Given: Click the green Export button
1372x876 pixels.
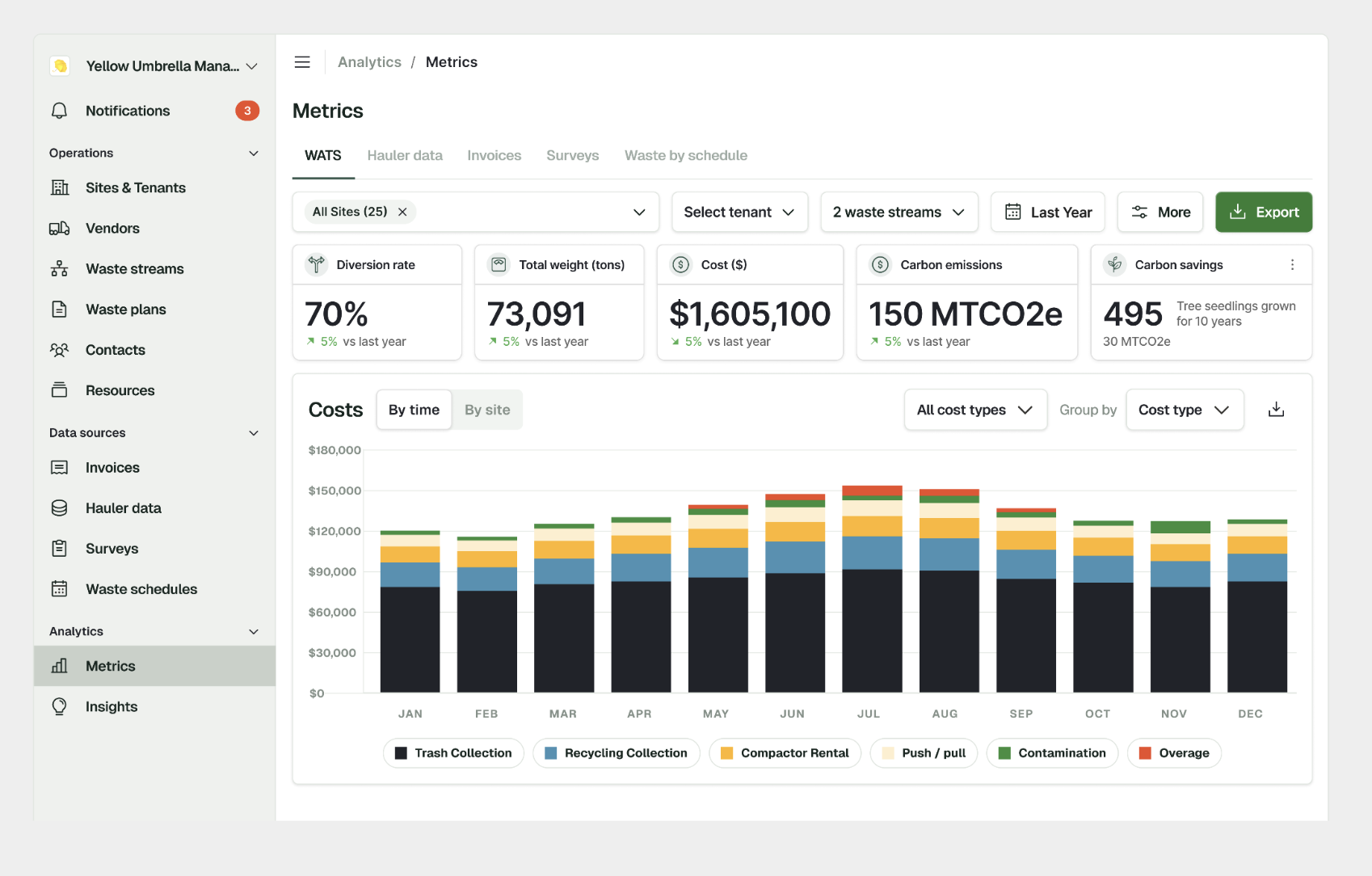Looking at the screenshot, I should click(1264, 212).
